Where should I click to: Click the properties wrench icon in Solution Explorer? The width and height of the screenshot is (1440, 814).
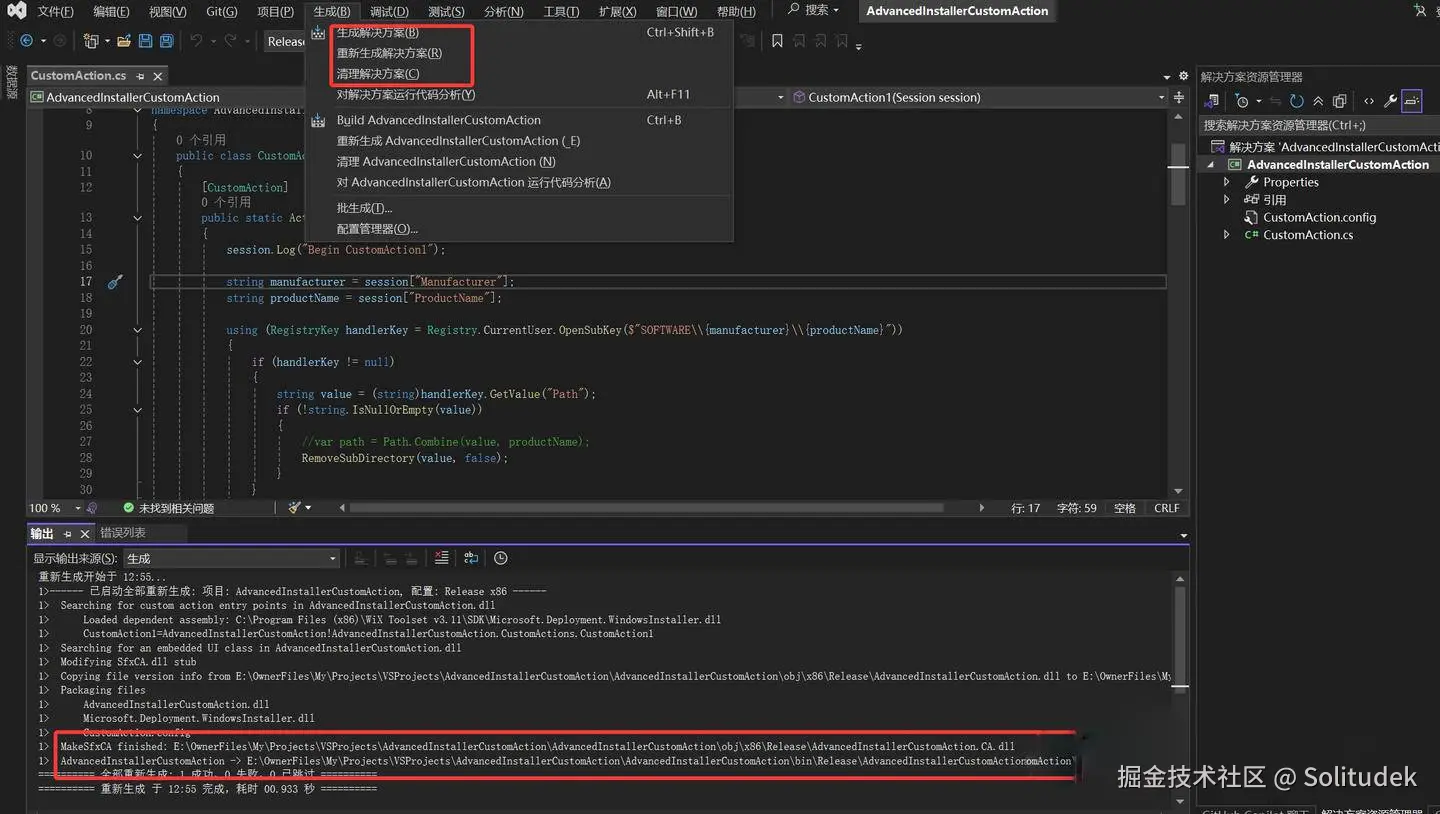click(1390, 101)
